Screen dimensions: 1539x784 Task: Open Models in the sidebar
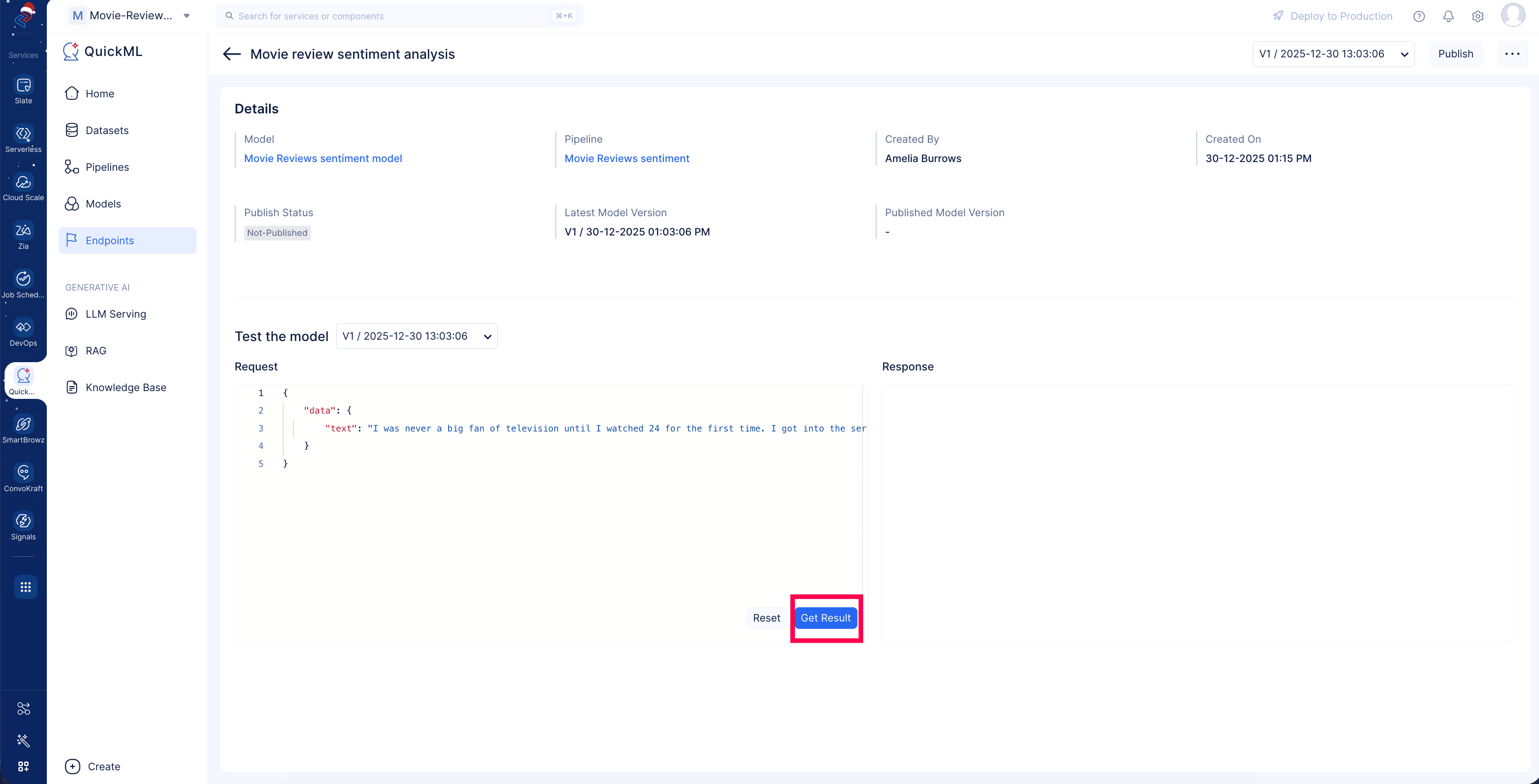(127, 204)
